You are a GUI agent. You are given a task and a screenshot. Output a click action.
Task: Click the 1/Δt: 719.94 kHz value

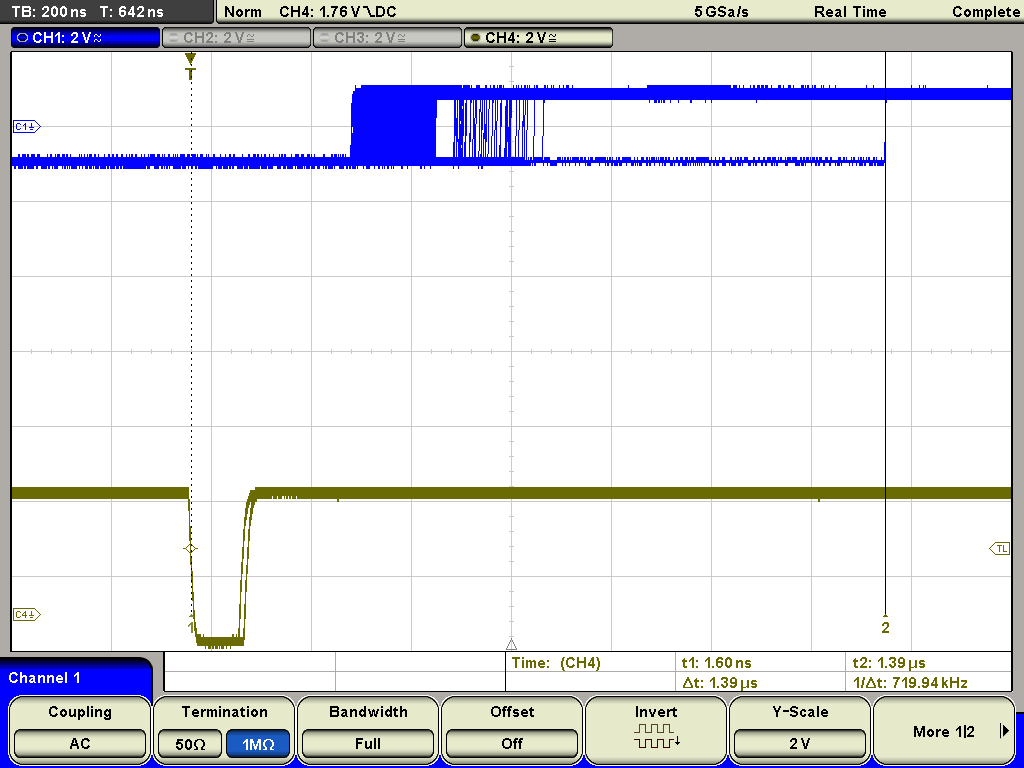click(x=910, y=683)
